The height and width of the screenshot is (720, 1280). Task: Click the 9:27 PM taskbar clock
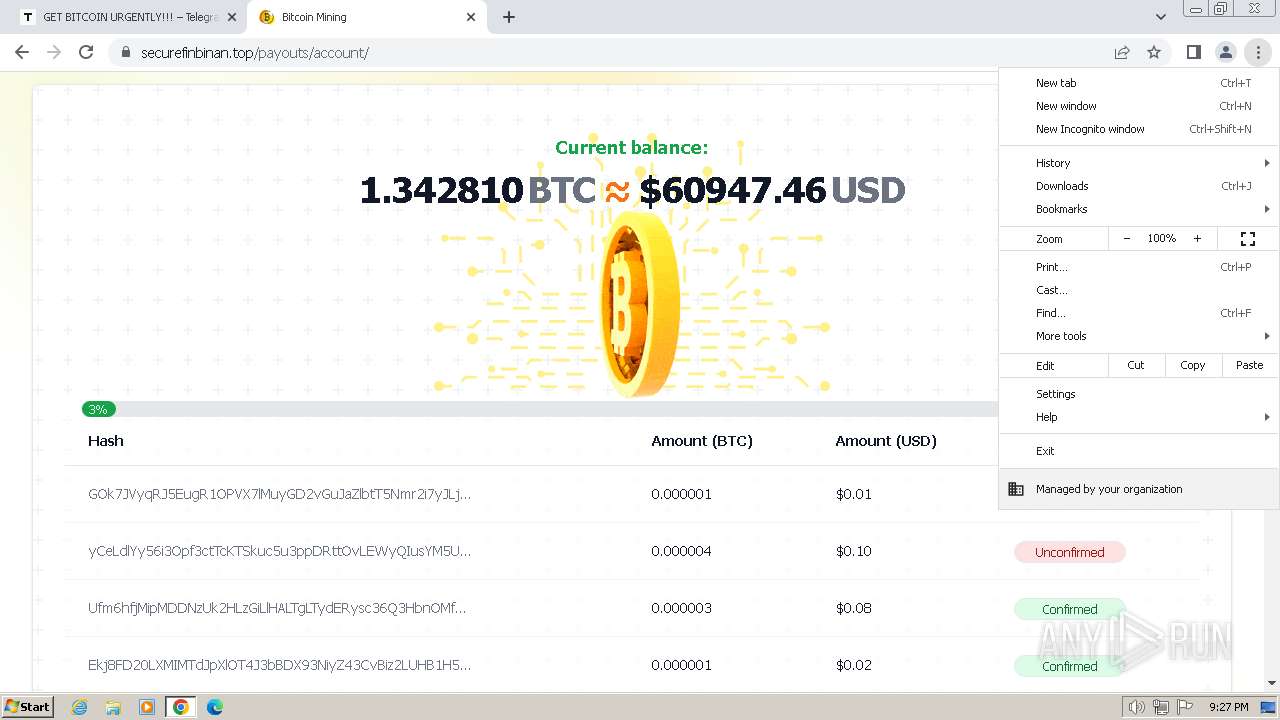coord(1228,707)
